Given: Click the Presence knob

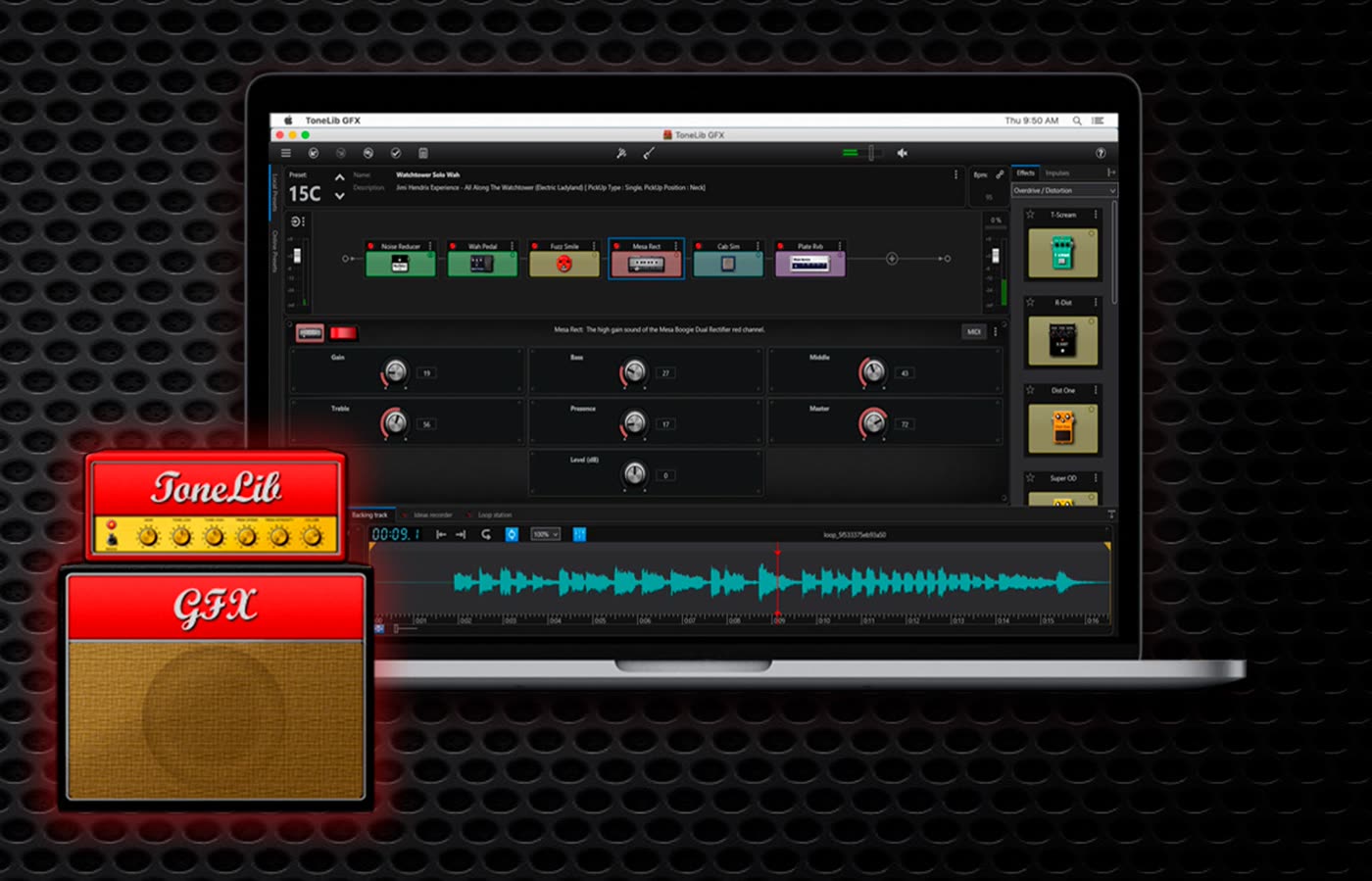Looking at the screenshot, I should click(634, 422).
